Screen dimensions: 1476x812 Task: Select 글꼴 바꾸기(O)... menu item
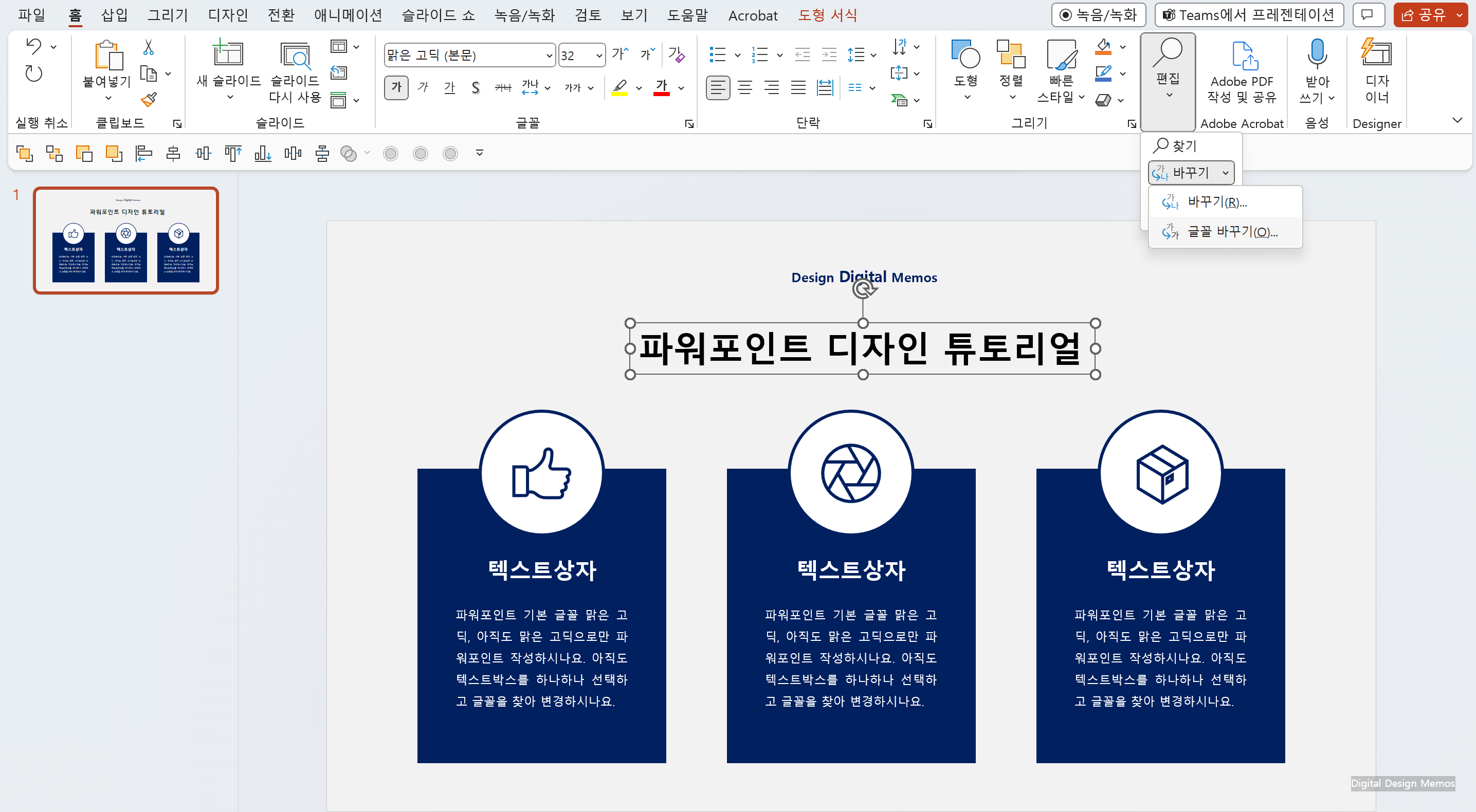pos(1225,232)
